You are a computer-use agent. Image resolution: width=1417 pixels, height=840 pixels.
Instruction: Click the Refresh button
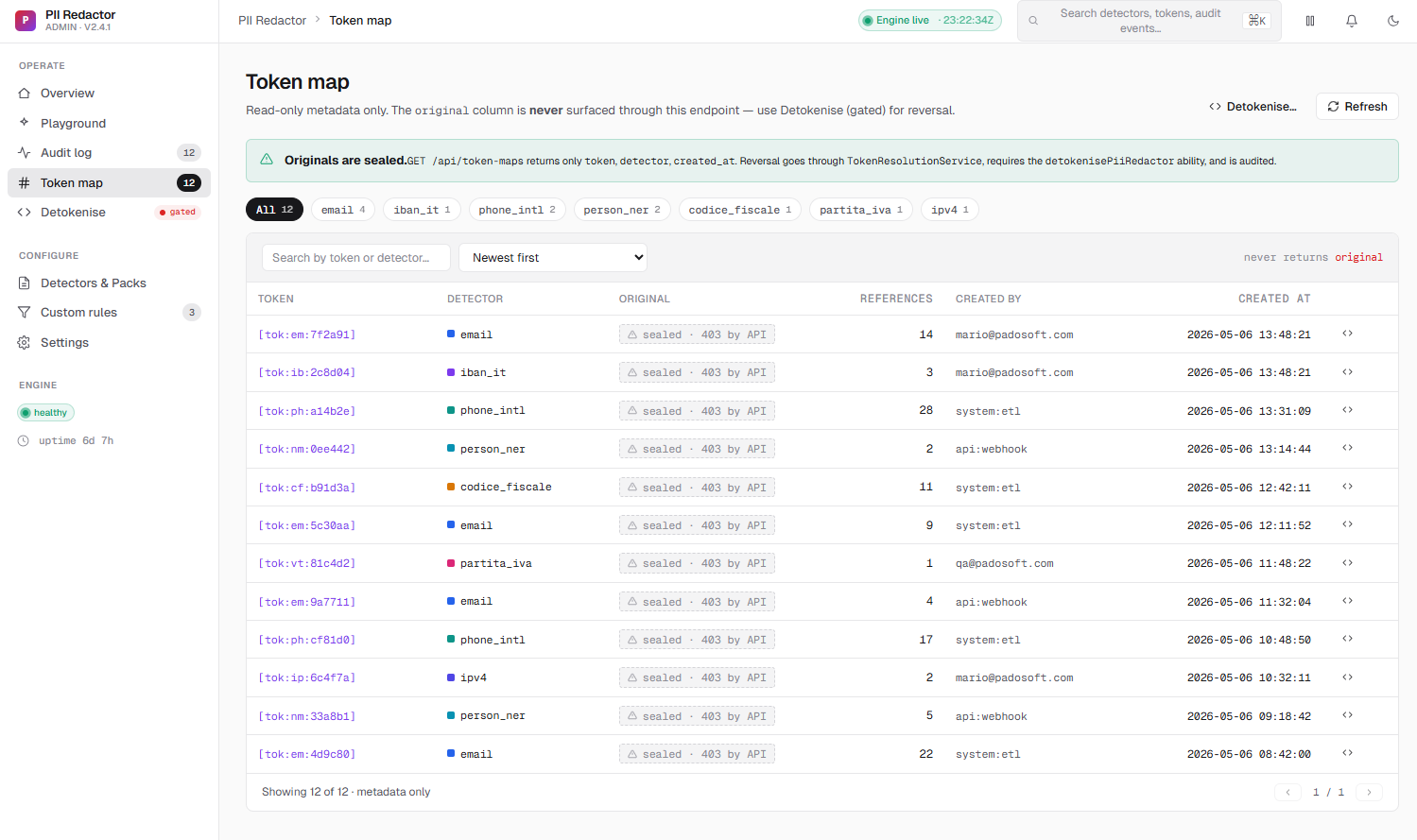1357,107
